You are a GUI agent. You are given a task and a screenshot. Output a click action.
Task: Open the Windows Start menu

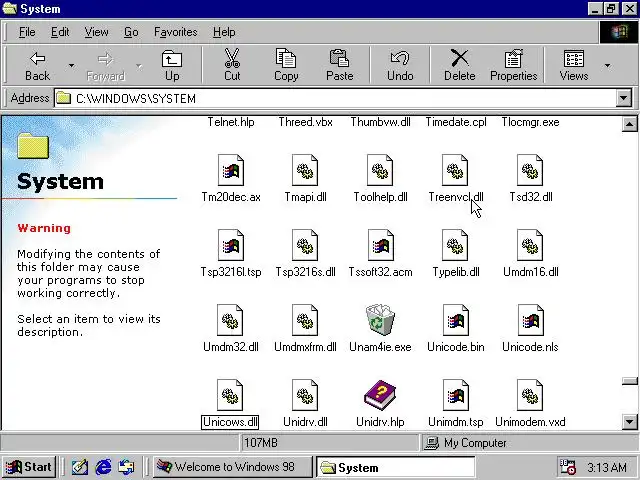click(x=29, y=467)
